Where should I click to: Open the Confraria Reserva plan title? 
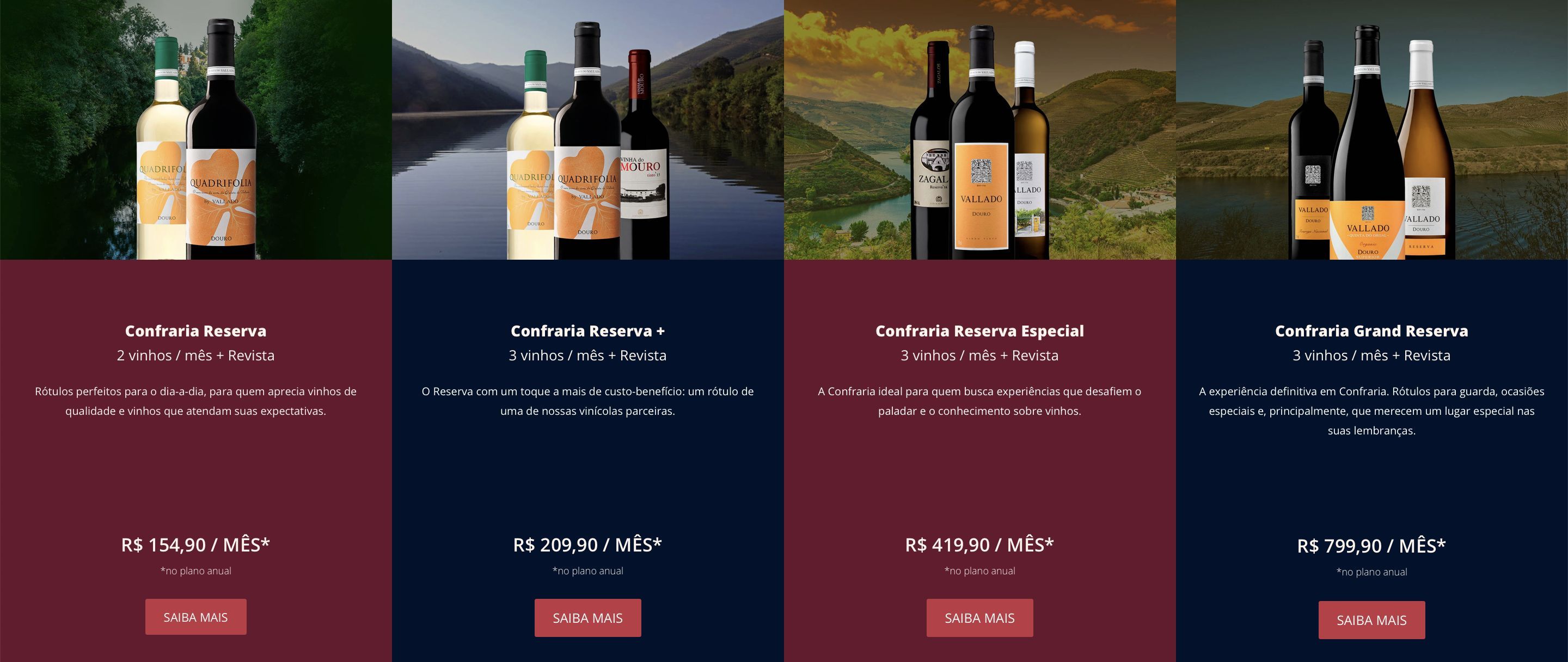pos(195,331)
